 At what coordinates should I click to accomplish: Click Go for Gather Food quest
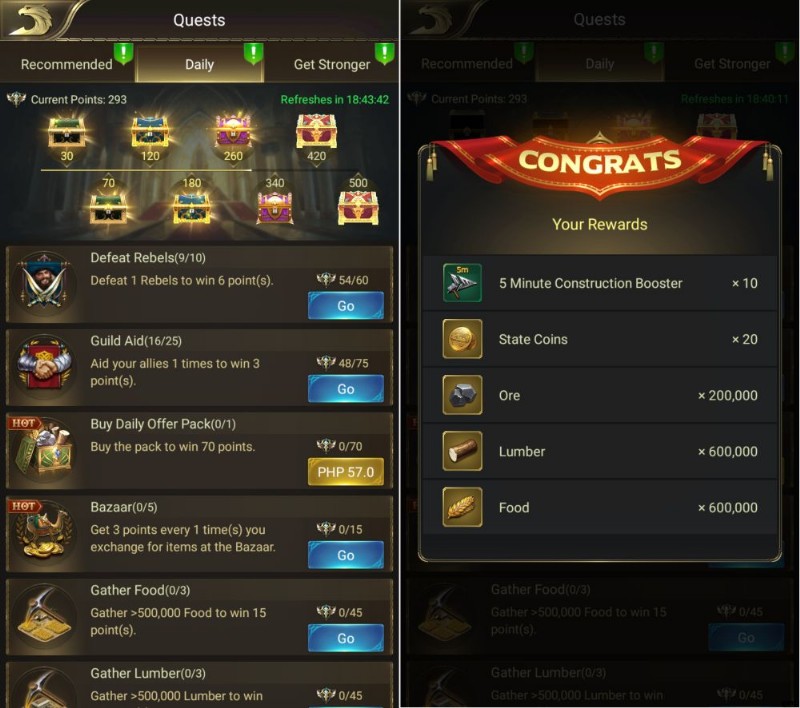(x=345, y=638)
